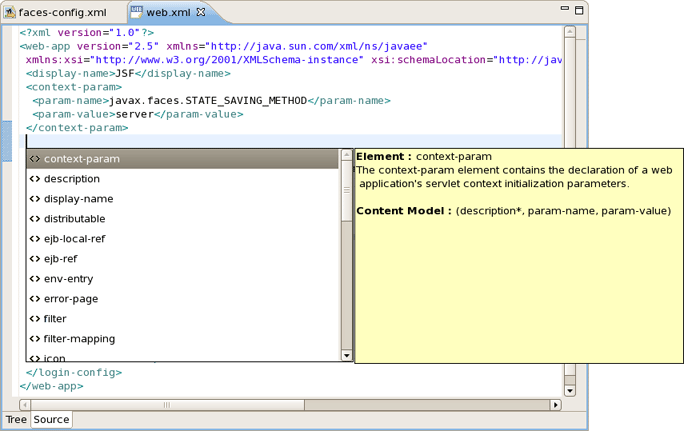Close the web.xml editor tab
Viewport: 684px width, 431px height.
click(200, 13)
